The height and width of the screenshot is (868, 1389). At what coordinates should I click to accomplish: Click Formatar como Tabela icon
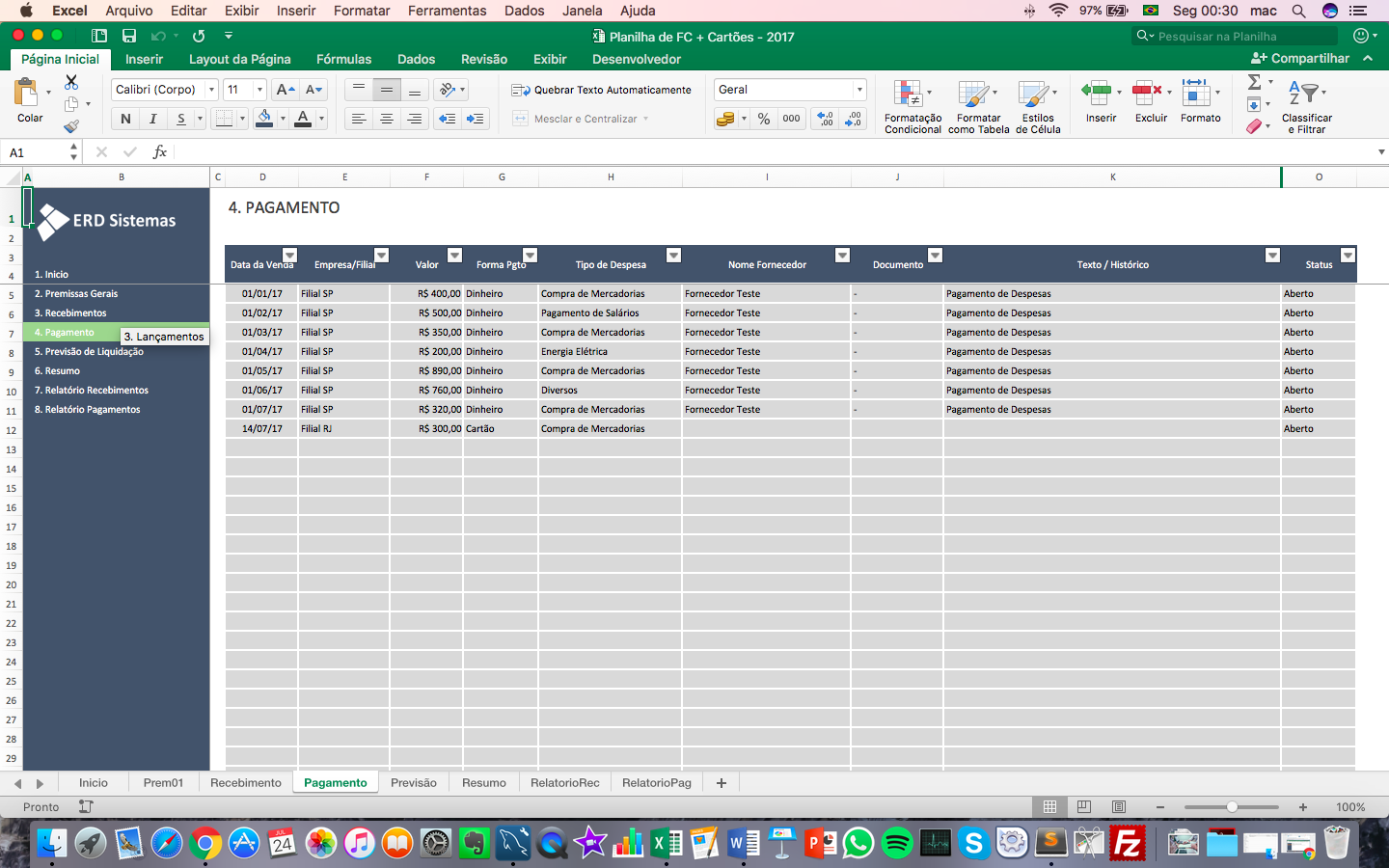(x=977, y=106)
